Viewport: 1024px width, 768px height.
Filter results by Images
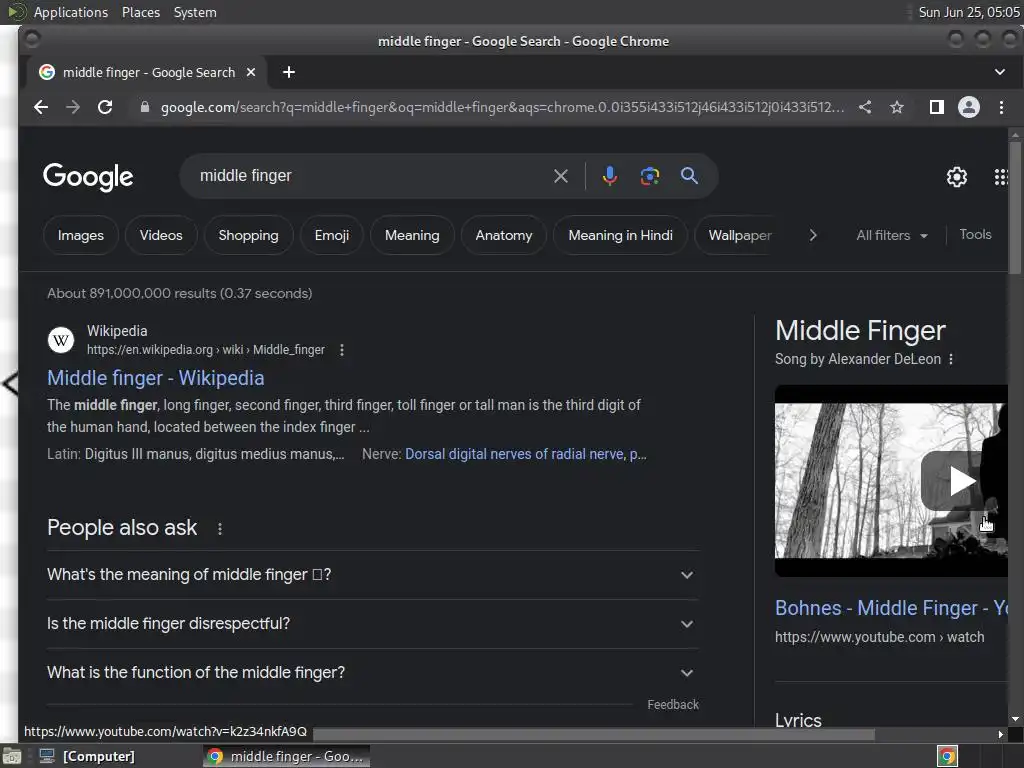click(x=80, y=235)
